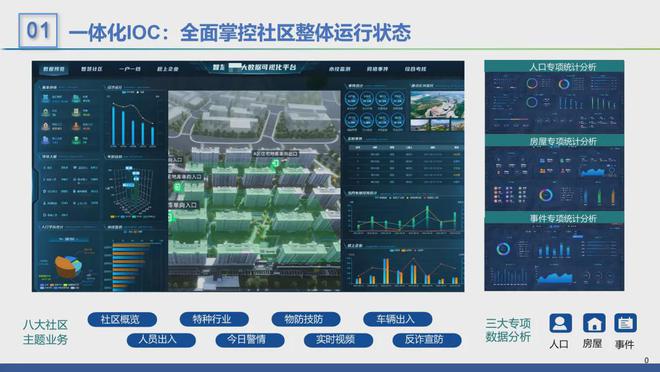Click the A区 exit label on the map

[x=276, y=154]
